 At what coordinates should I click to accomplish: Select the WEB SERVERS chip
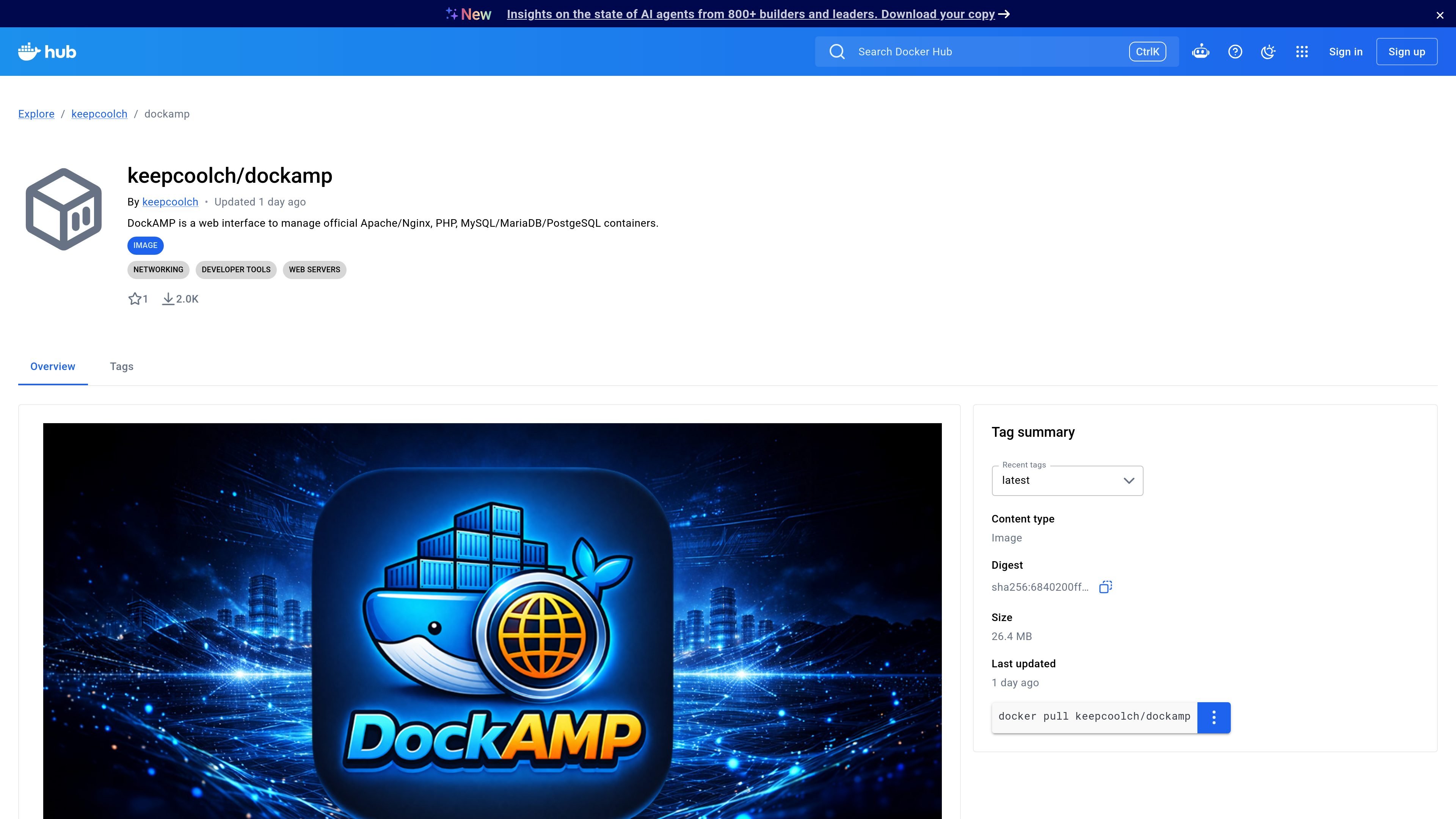tap(314, 270)
